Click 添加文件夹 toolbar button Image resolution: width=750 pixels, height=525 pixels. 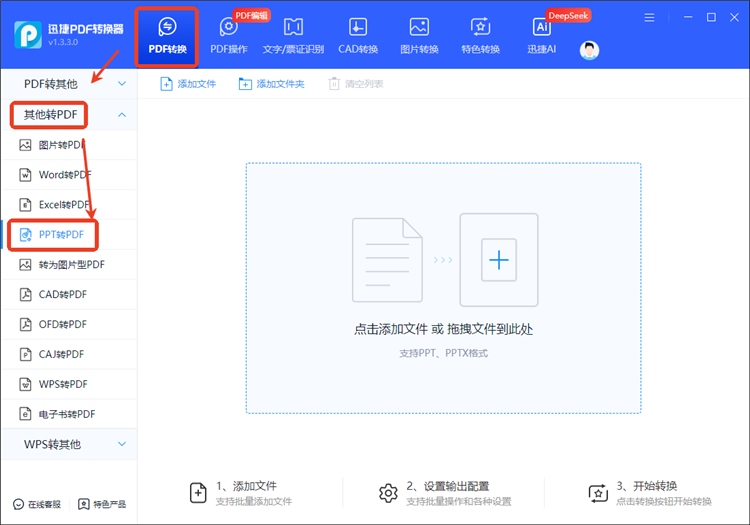tap(271, 84)
